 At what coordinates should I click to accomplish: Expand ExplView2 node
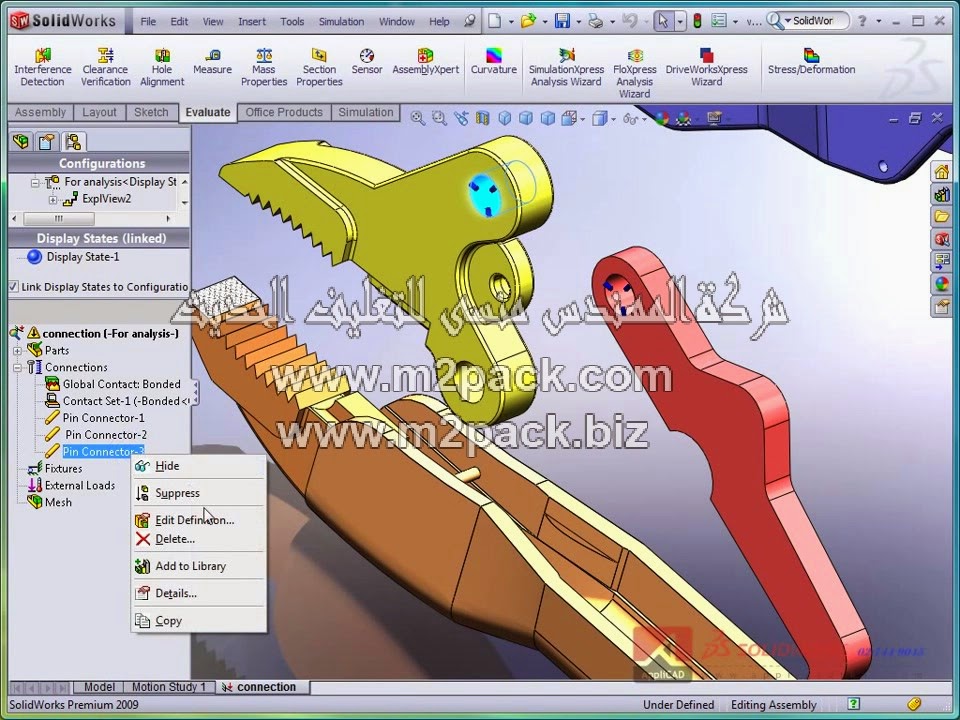pos(53,200)
